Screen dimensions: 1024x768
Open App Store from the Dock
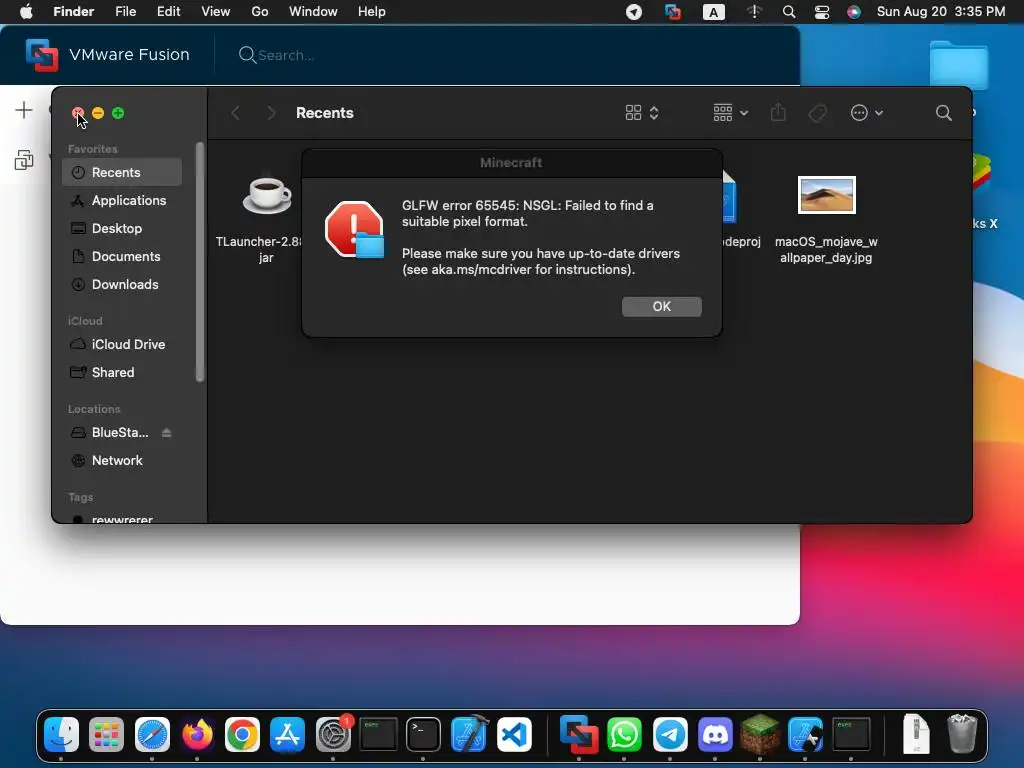click(287, 734)
